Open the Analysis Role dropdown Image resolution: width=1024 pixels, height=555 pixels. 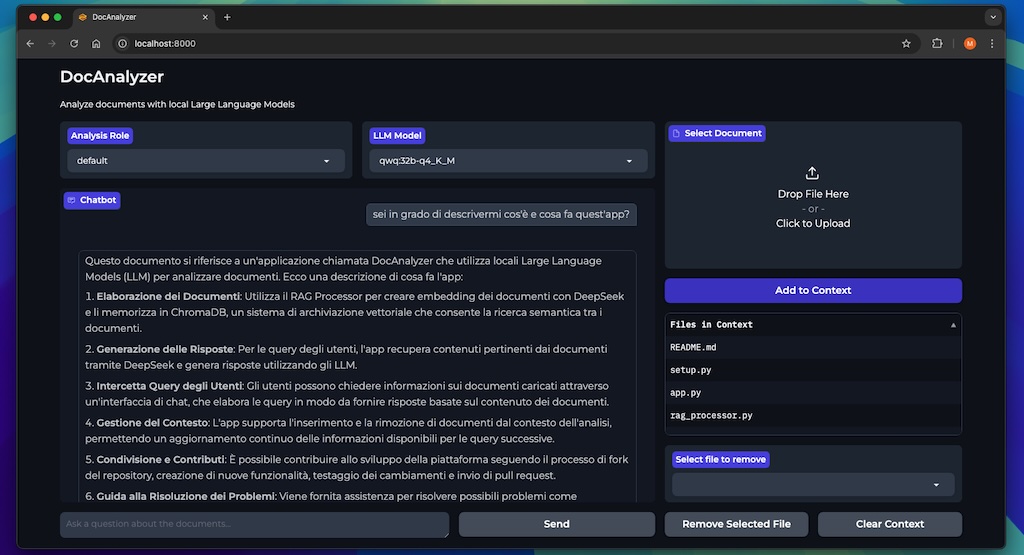(206, 161)
